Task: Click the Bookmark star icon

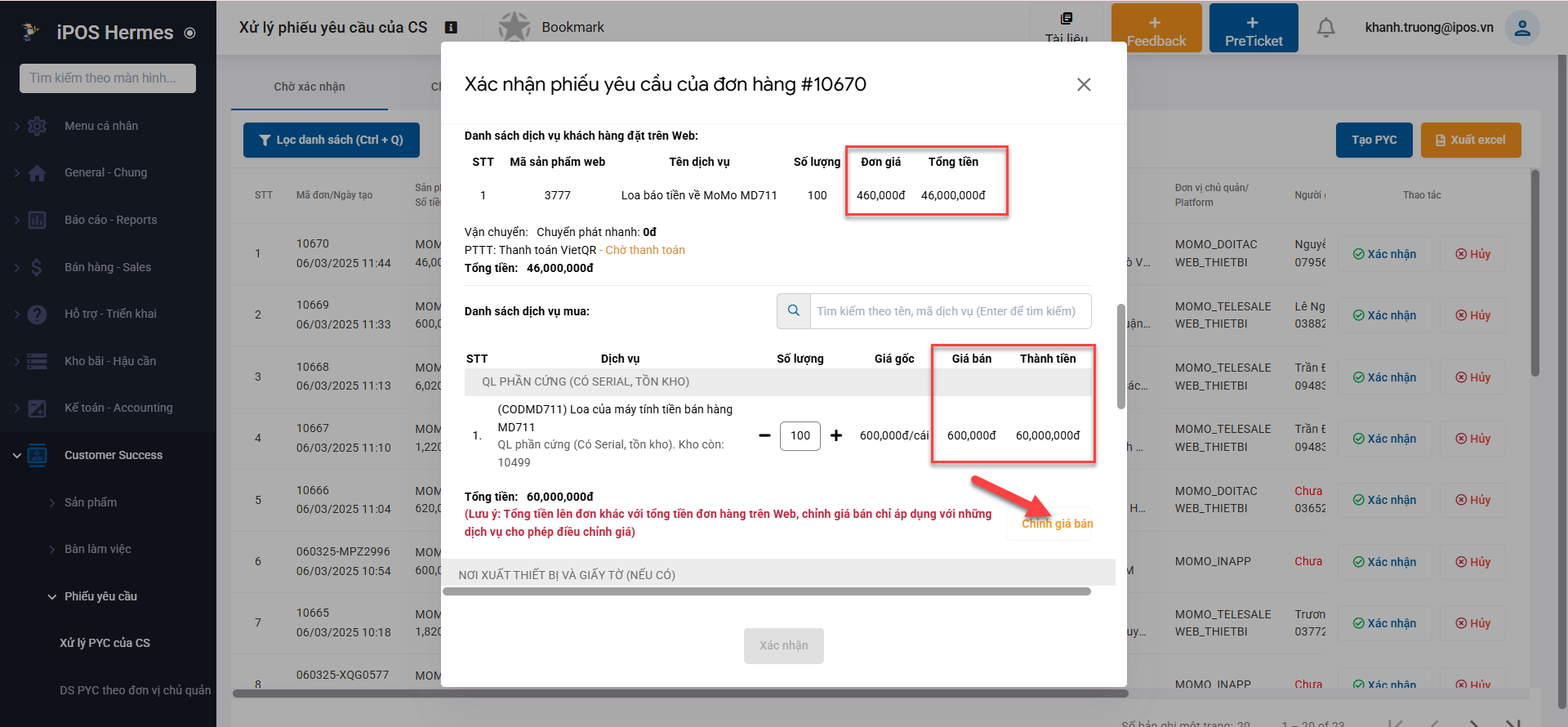Action: click(514, 27)
